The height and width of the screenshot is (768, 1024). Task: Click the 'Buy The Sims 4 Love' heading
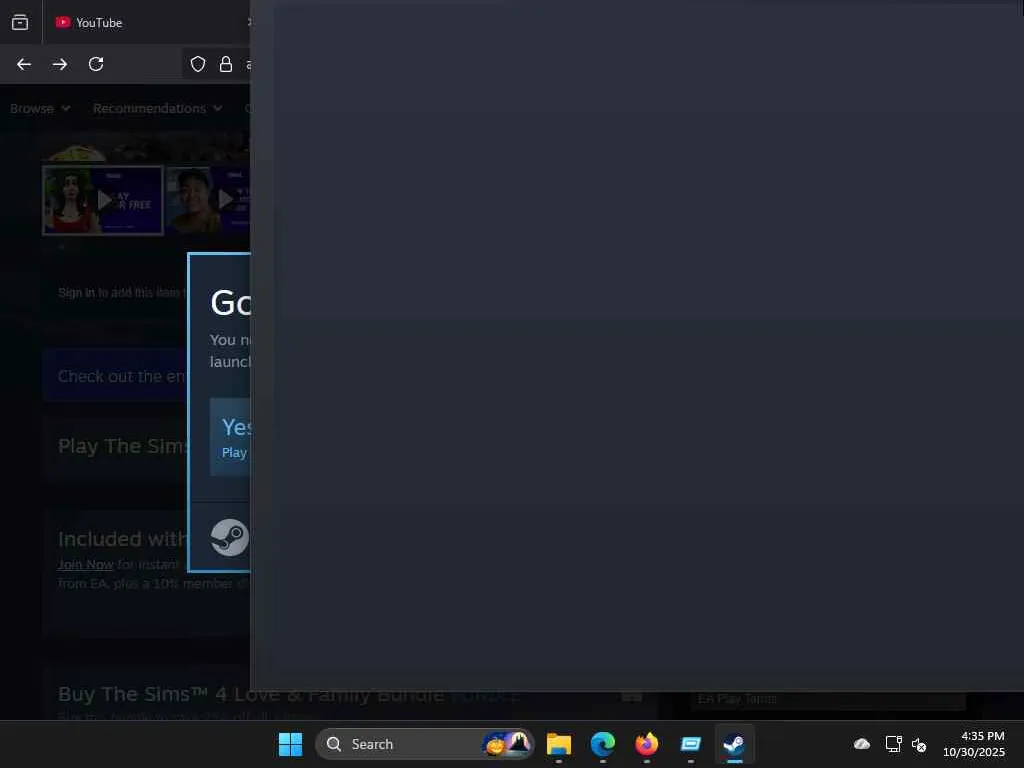pos(251,694)
